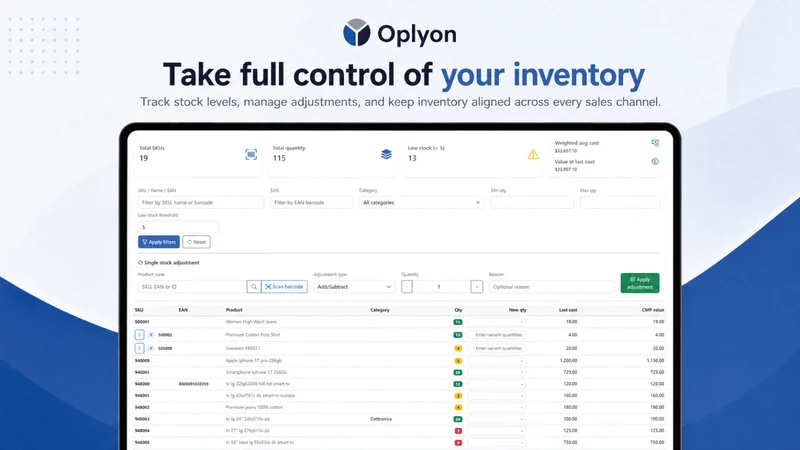
Task: Click the EAN column header
Action: click(183, 310)
